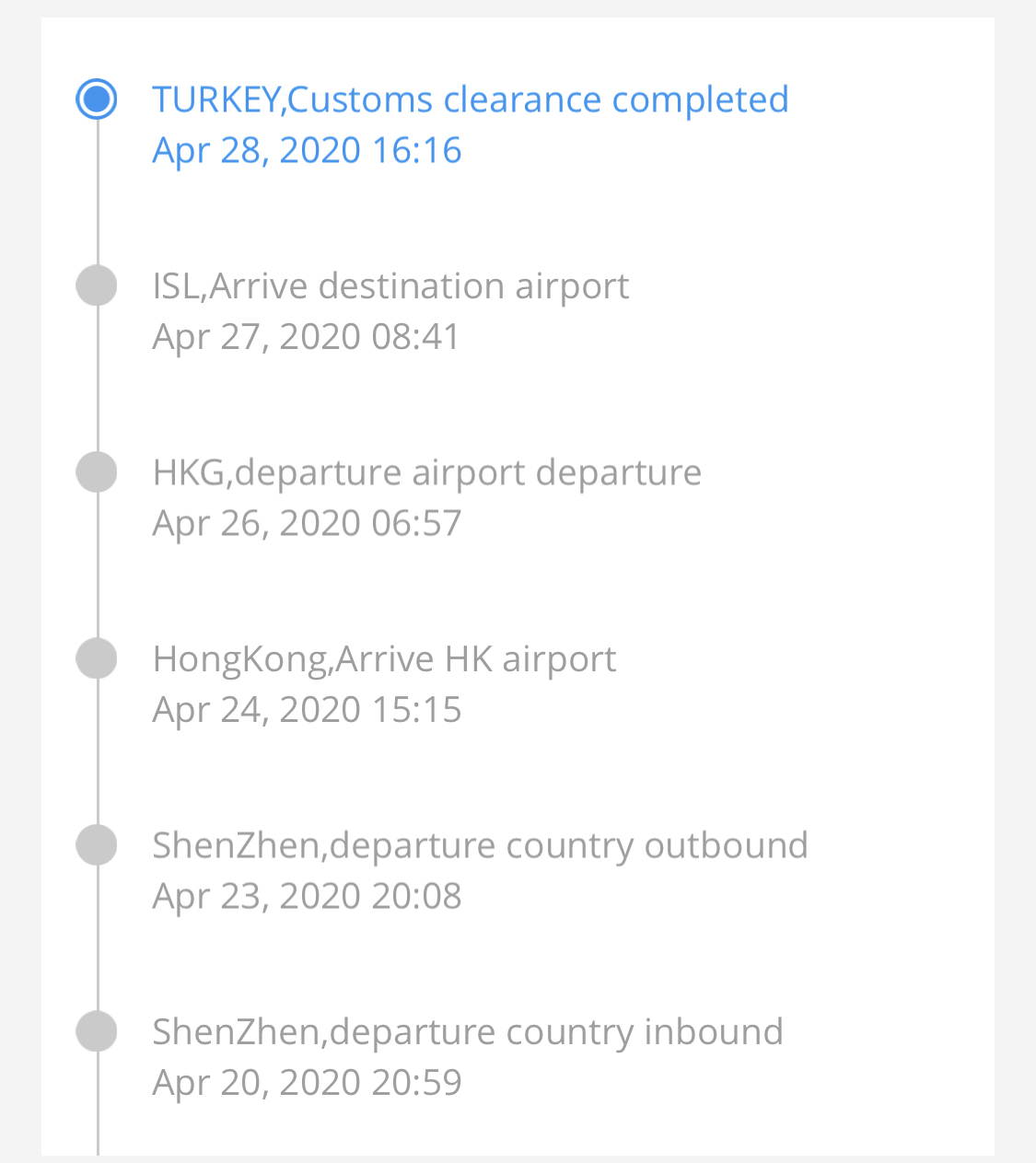
Task: Click the 'Apr 23, 2020 20:08' timestamp
Action: pyautogui.click(x=307, y=896)
